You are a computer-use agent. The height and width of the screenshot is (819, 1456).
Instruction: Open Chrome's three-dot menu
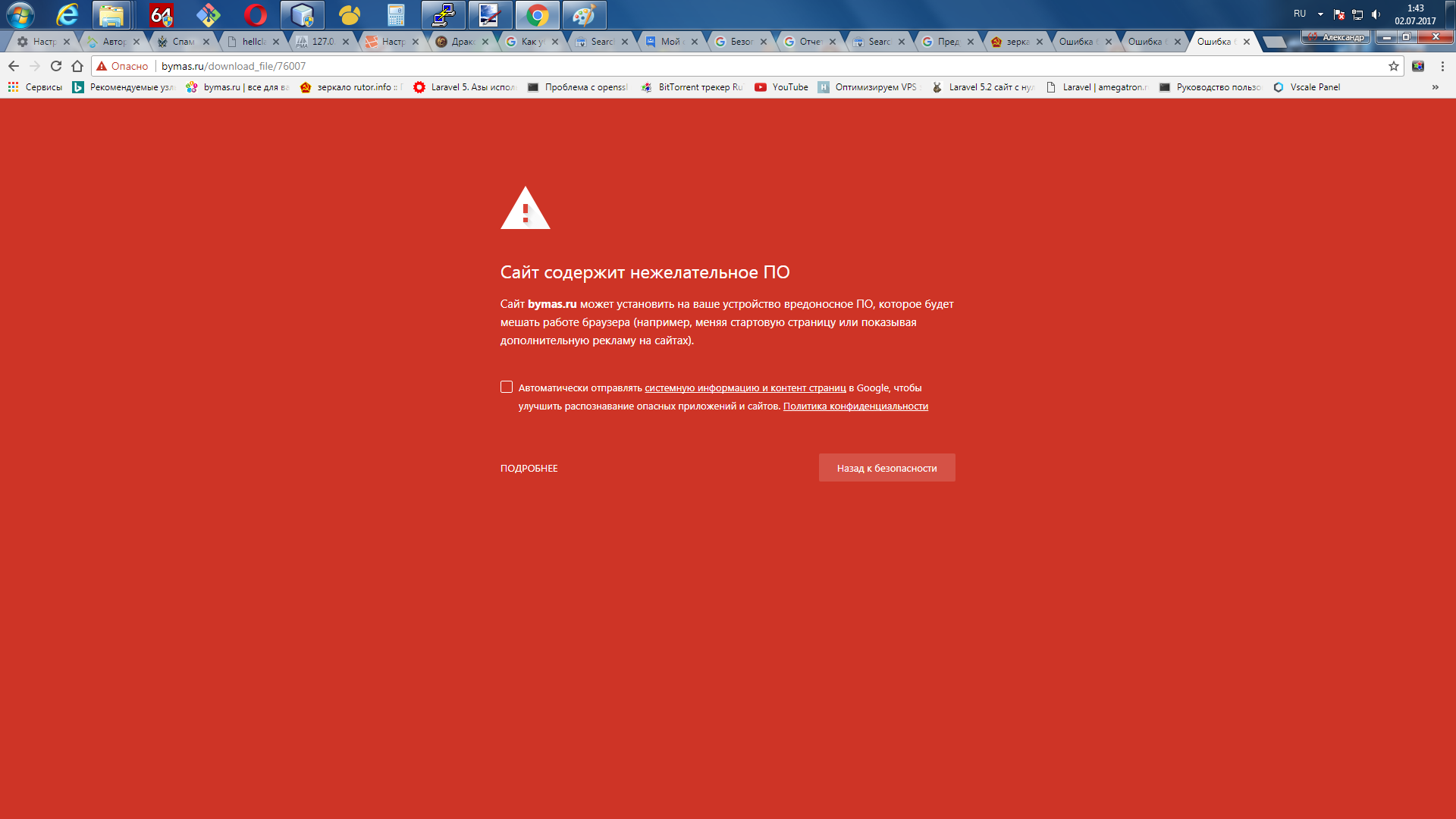click(1442, 66)
